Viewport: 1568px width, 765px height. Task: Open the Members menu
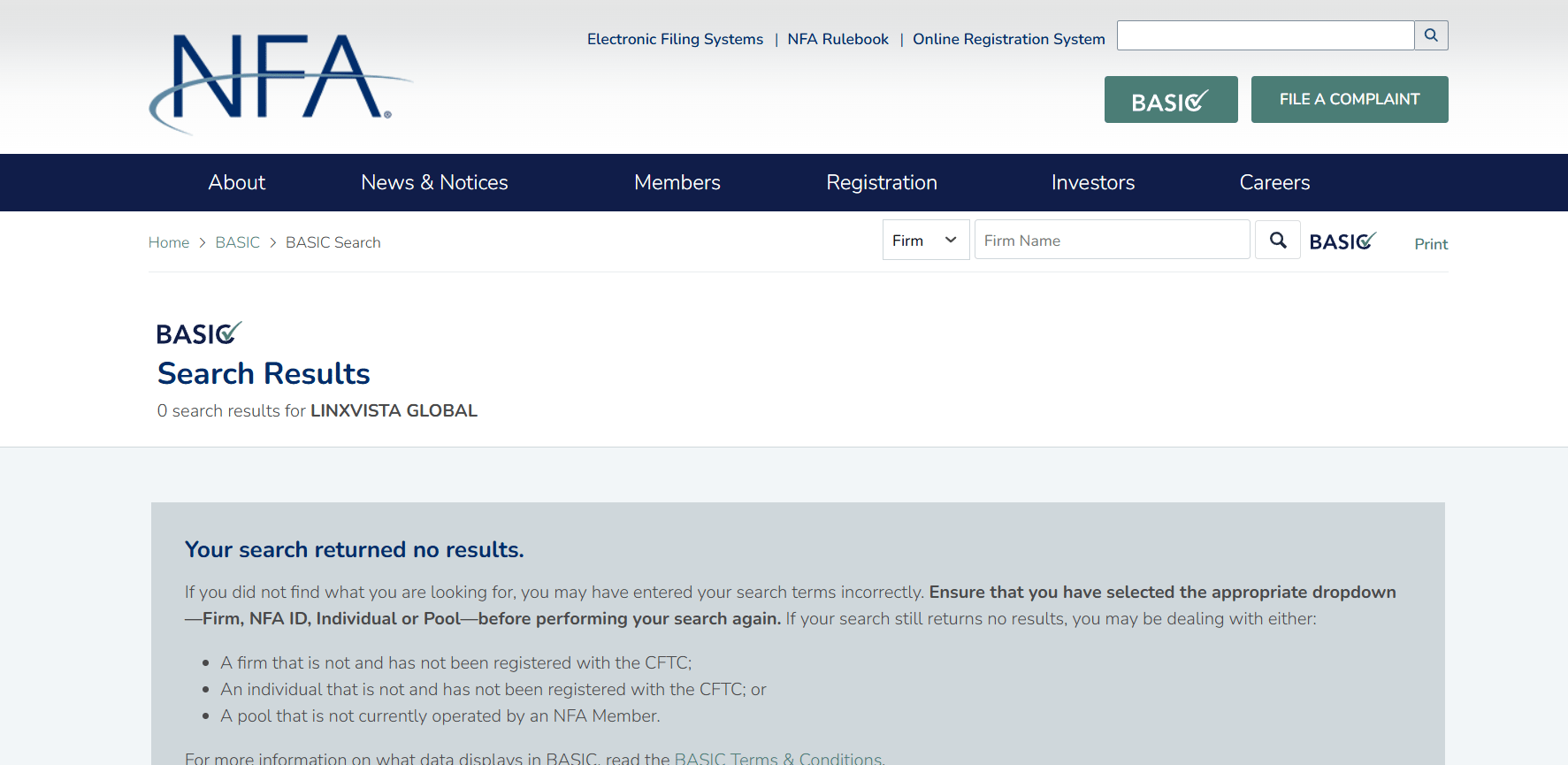(677, 182)
